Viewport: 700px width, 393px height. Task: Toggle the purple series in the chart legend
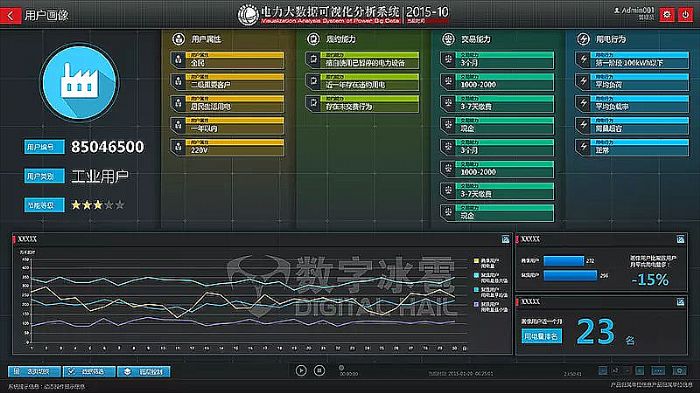[x=476, y=305]
